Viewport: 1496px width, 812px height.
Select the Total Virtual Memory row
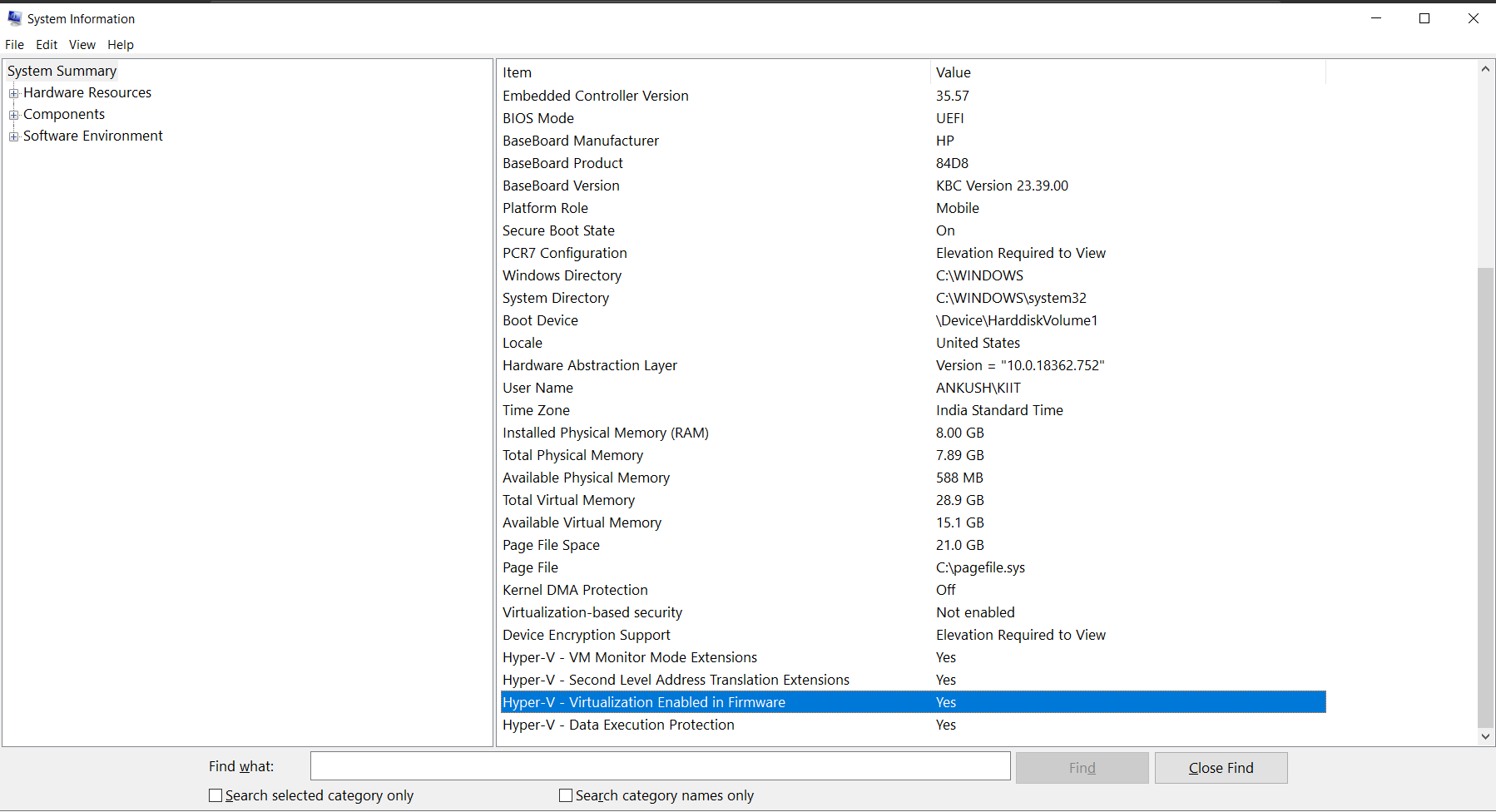point(913,500)
